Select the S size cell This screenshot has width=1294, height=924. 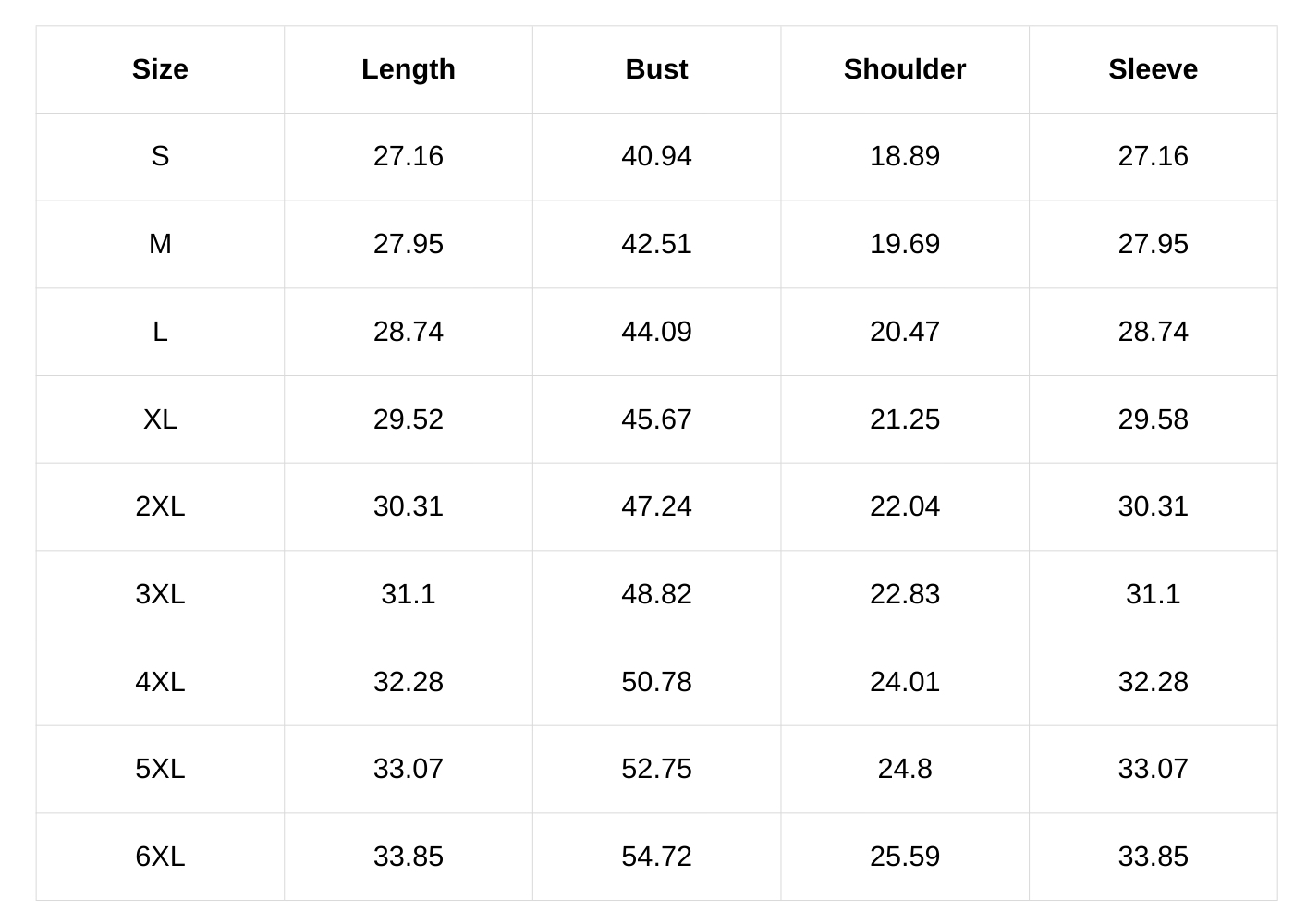[160, 156]
